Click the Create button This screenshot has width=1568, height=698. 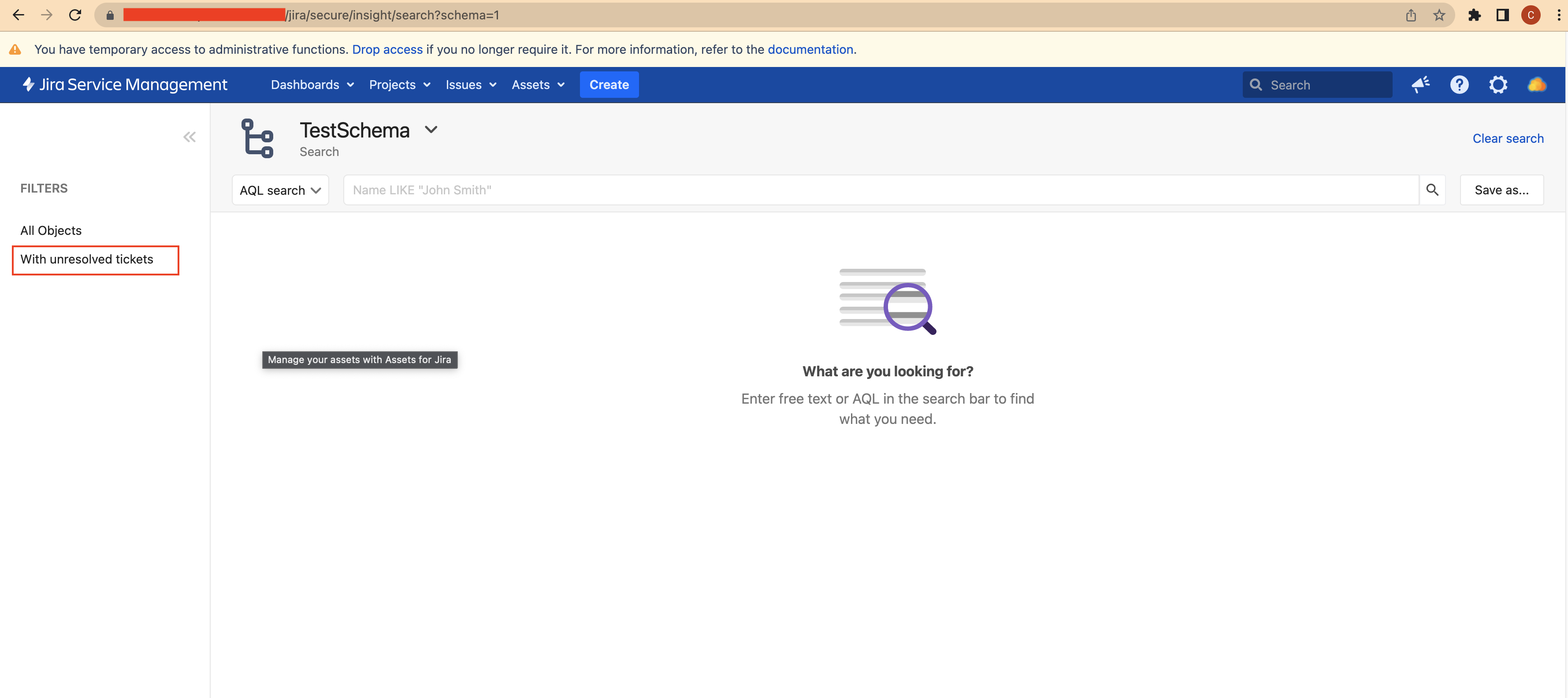[x=609, y=85]
